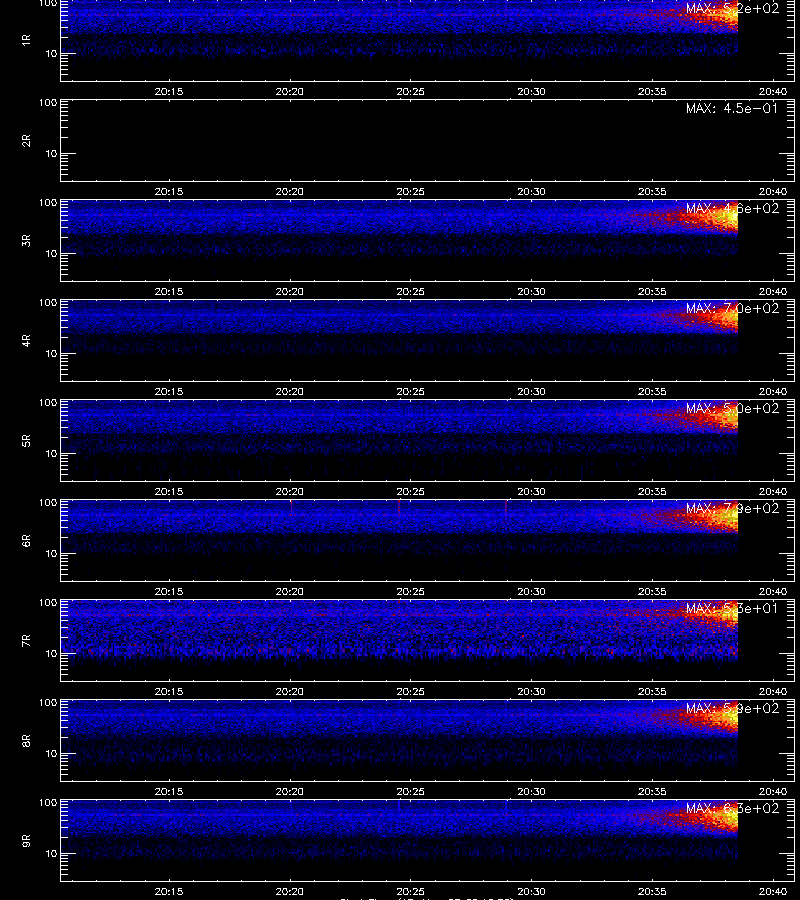Screen dimensions: 800x900
Task: Click the 20:25 tick label below panel 3R
Action: (410, 291)
